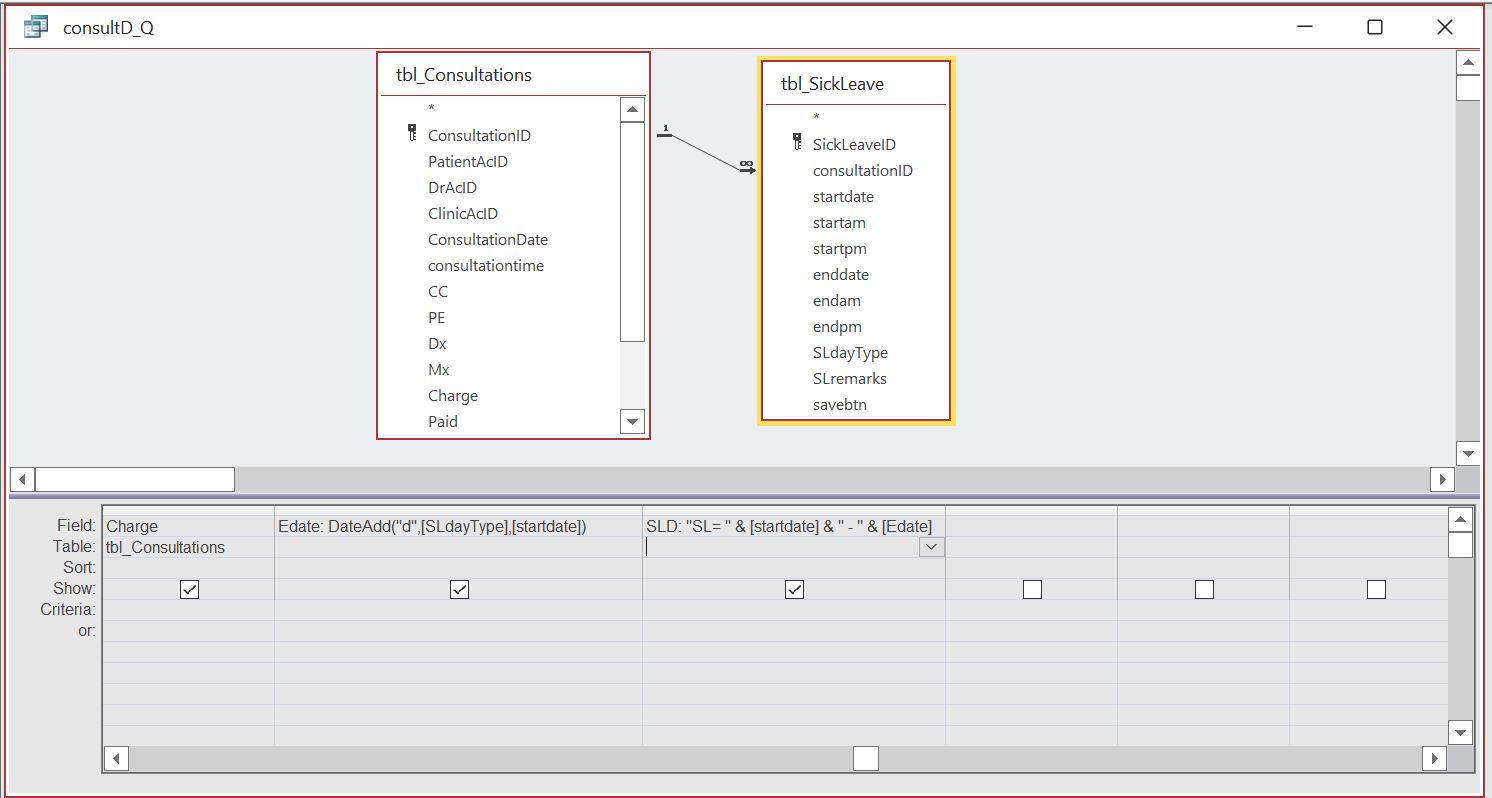This screenshot has height=798, width=1492.
Task: Click the tbl_Consultations cell in Table row
Action: point(188,547)
